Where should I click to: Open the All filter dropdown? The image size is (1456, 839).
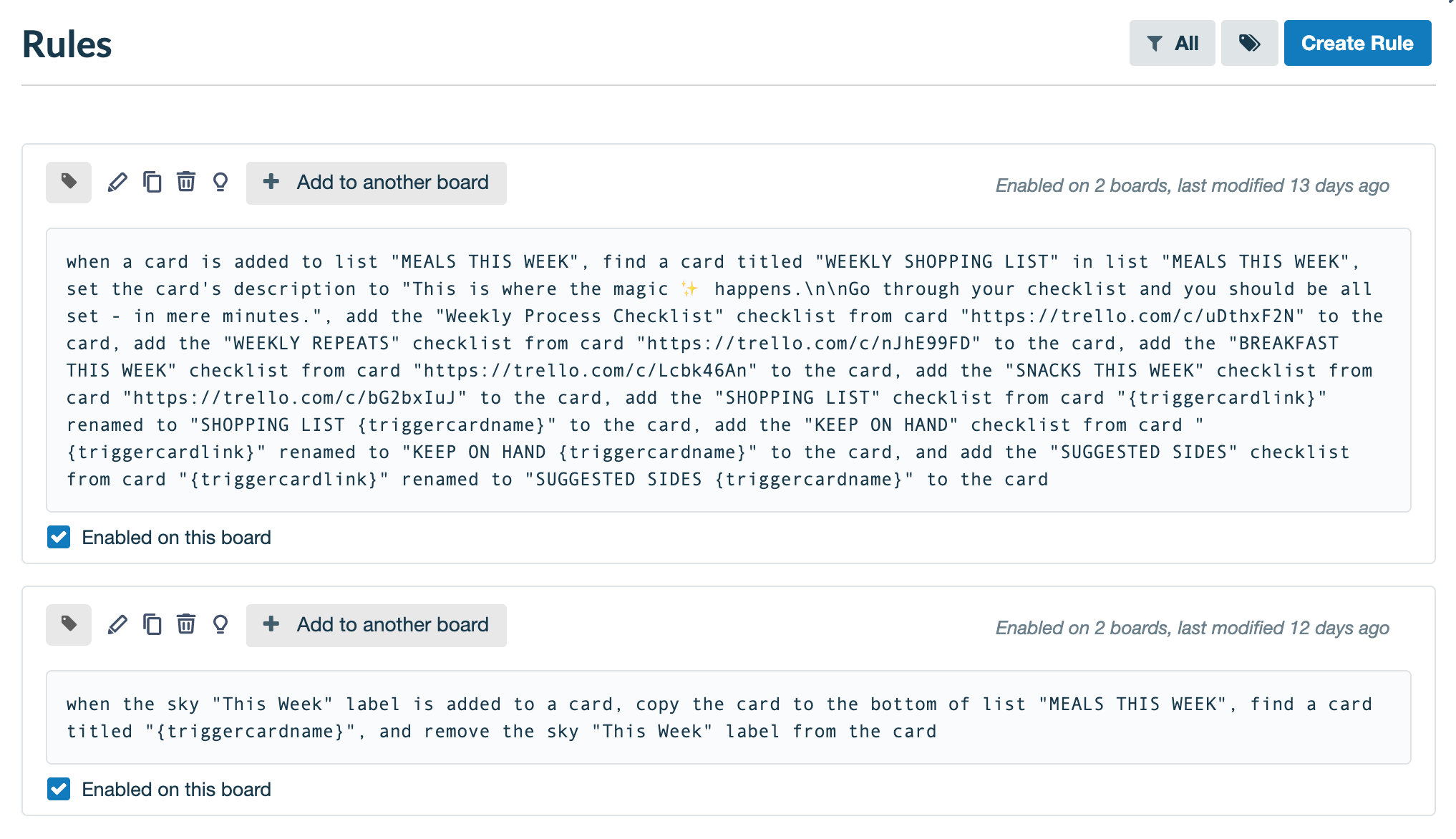point(1172,43)
